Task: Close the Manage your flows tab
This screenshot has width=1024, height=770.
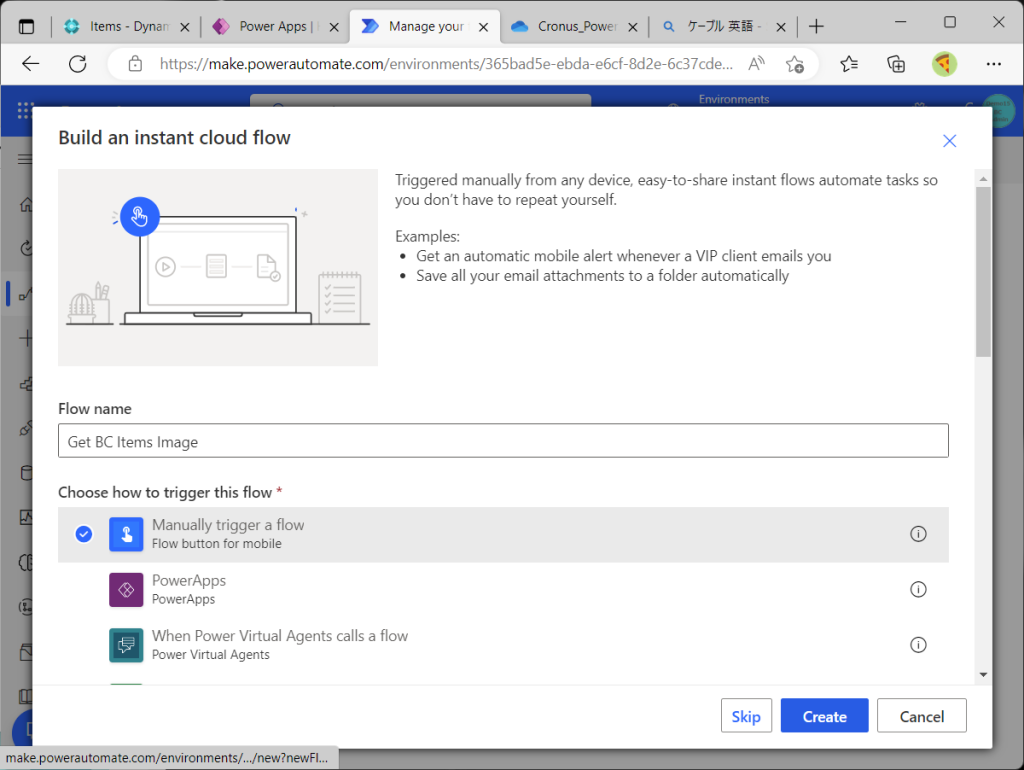Action: (483, 27)
